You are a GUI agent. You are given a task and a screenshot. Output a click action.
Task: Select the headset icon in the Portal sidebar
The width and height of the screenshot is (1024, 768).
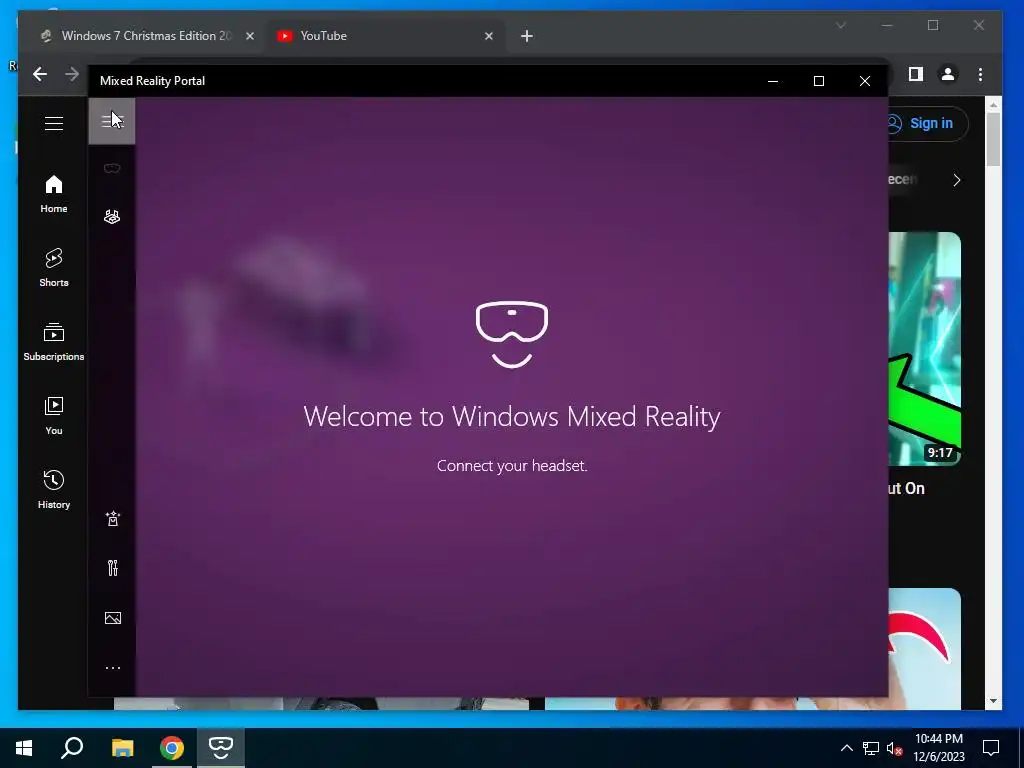[x=112, y=168]
